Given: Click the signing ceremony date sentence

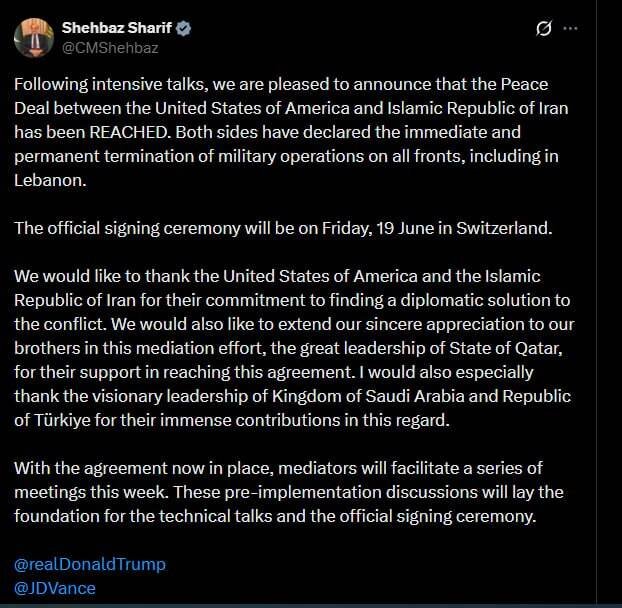Looking at the screenshot, I should coord(283,228).
